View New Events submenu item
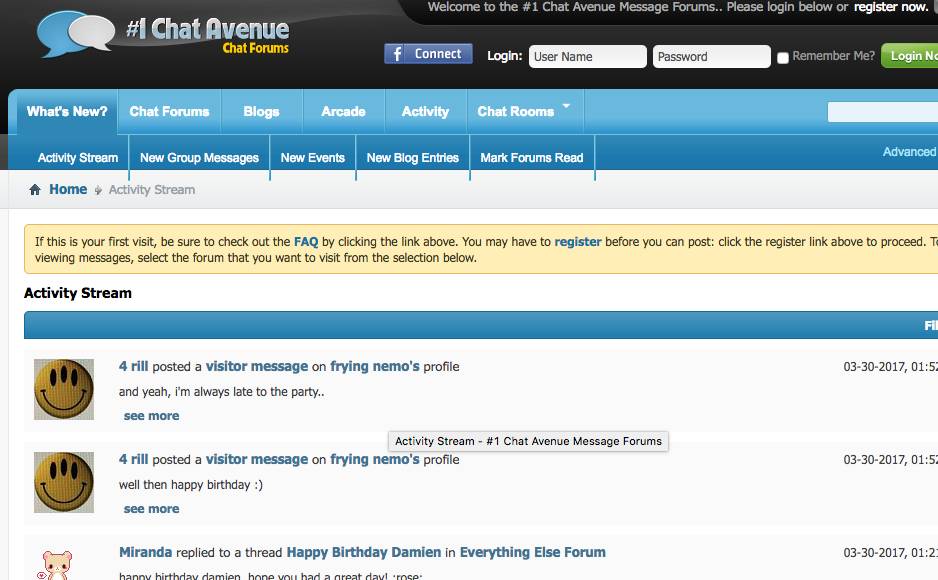 point(313,158)
